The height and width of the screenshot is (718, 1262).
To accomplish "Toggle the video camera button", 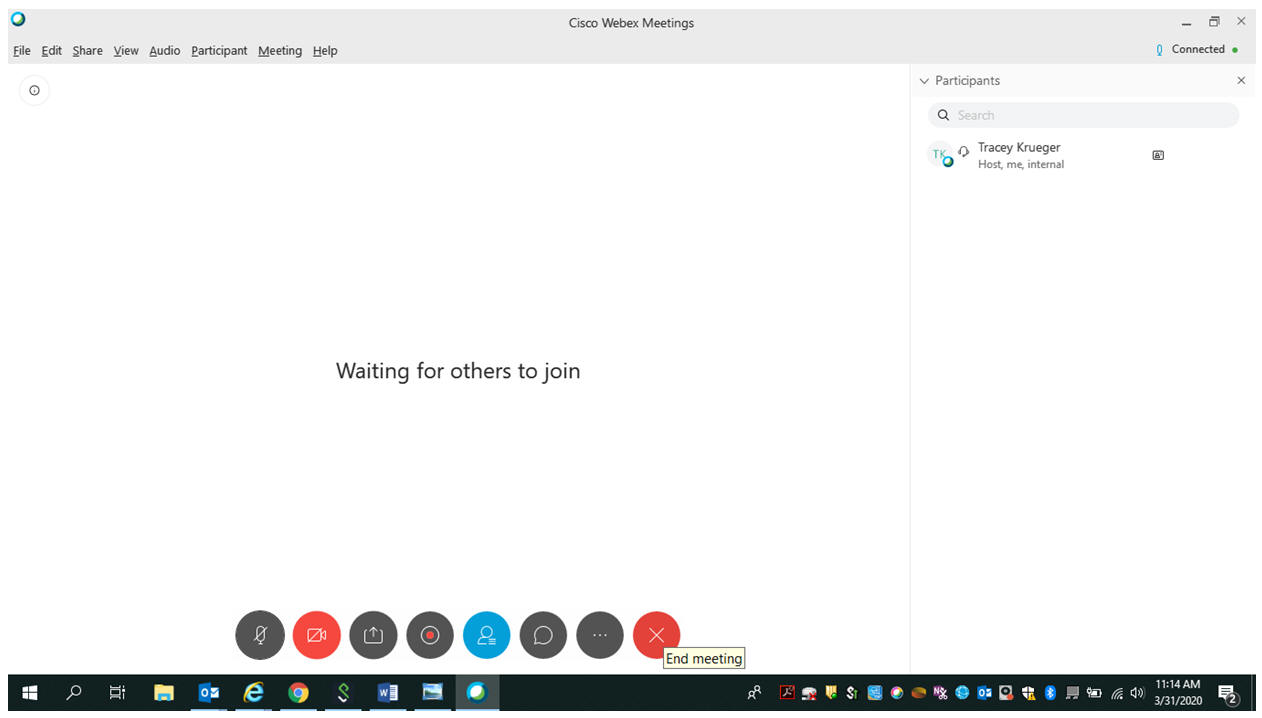I will click(317, 635).
